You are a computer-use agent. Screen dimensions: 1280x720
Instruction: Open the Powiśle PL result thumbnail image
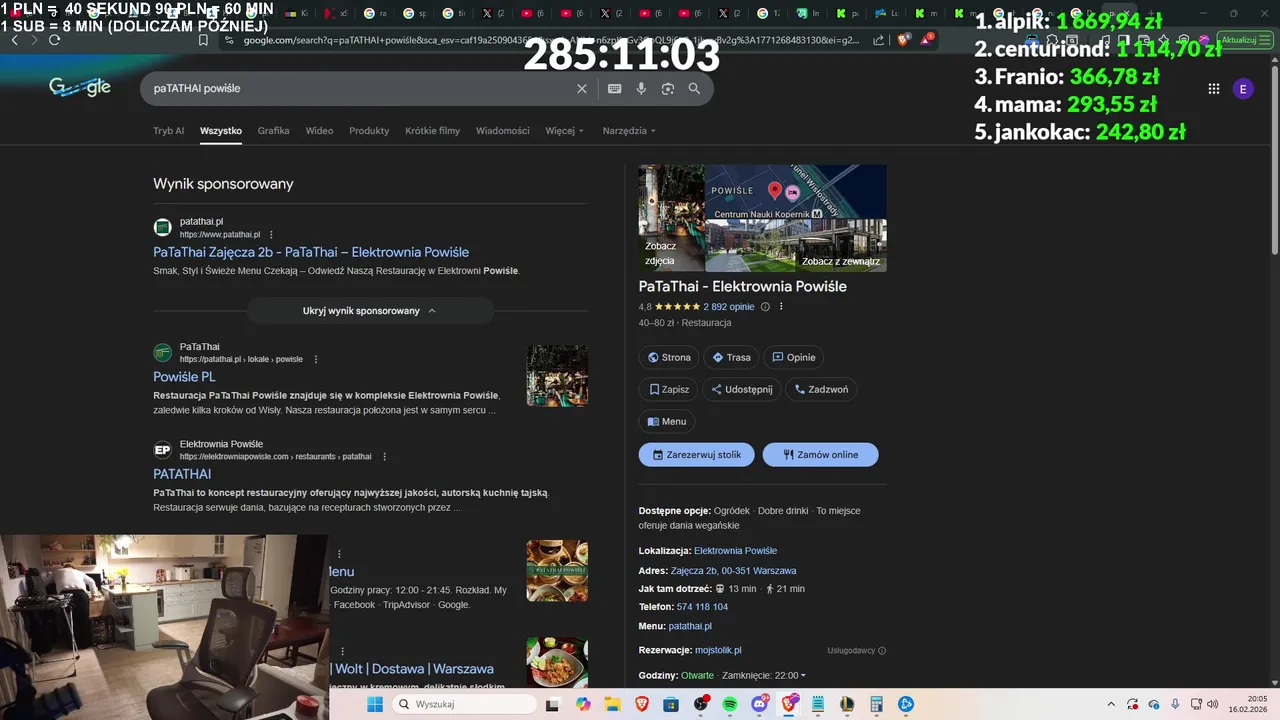pyautogui.click(x=557, y=376)
